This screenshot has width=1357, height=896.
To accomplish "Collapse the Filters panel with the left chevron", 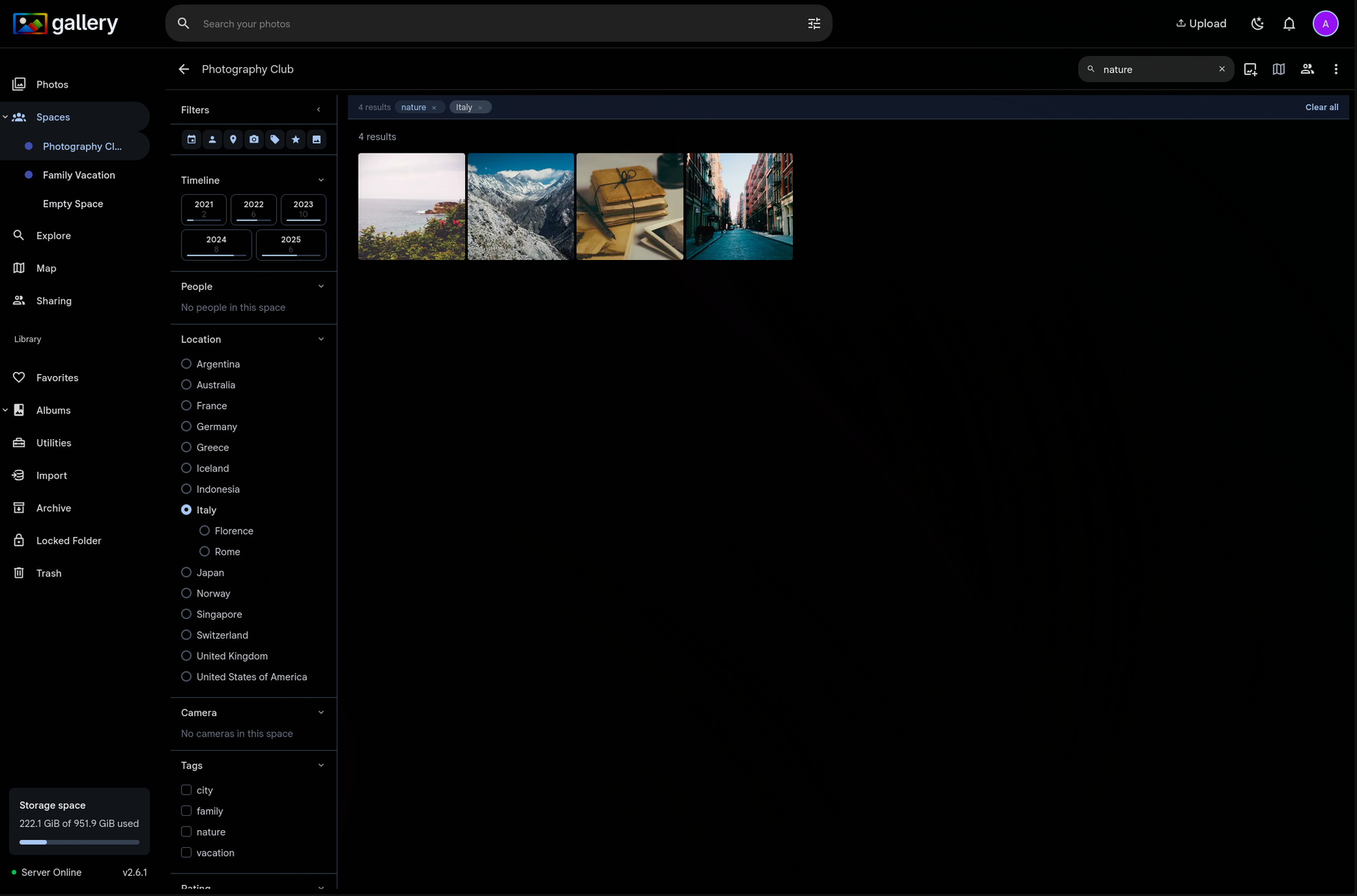I will [318, 110].
